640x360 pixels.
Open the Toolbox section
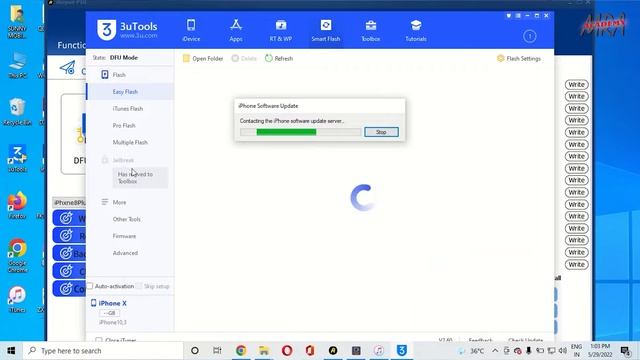(x=371, y=31)
